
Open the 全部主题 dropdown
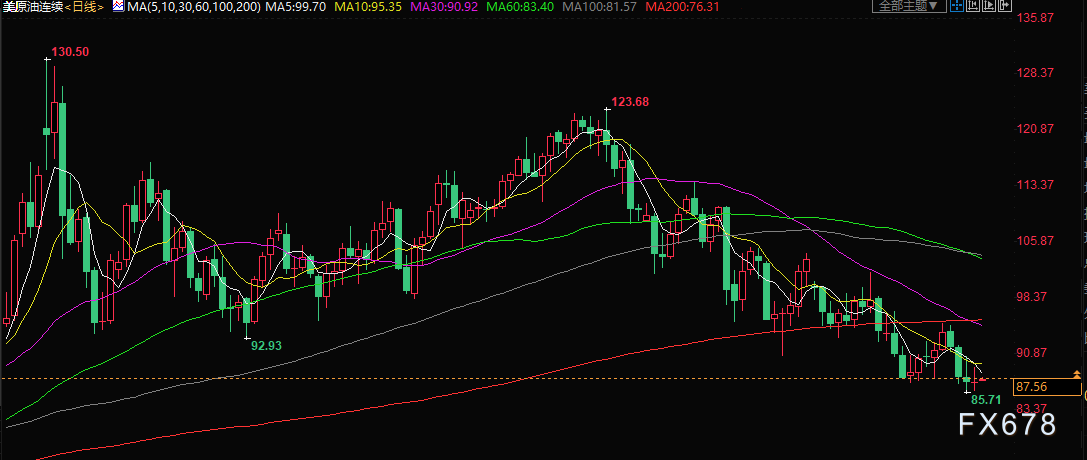point(909,6)
